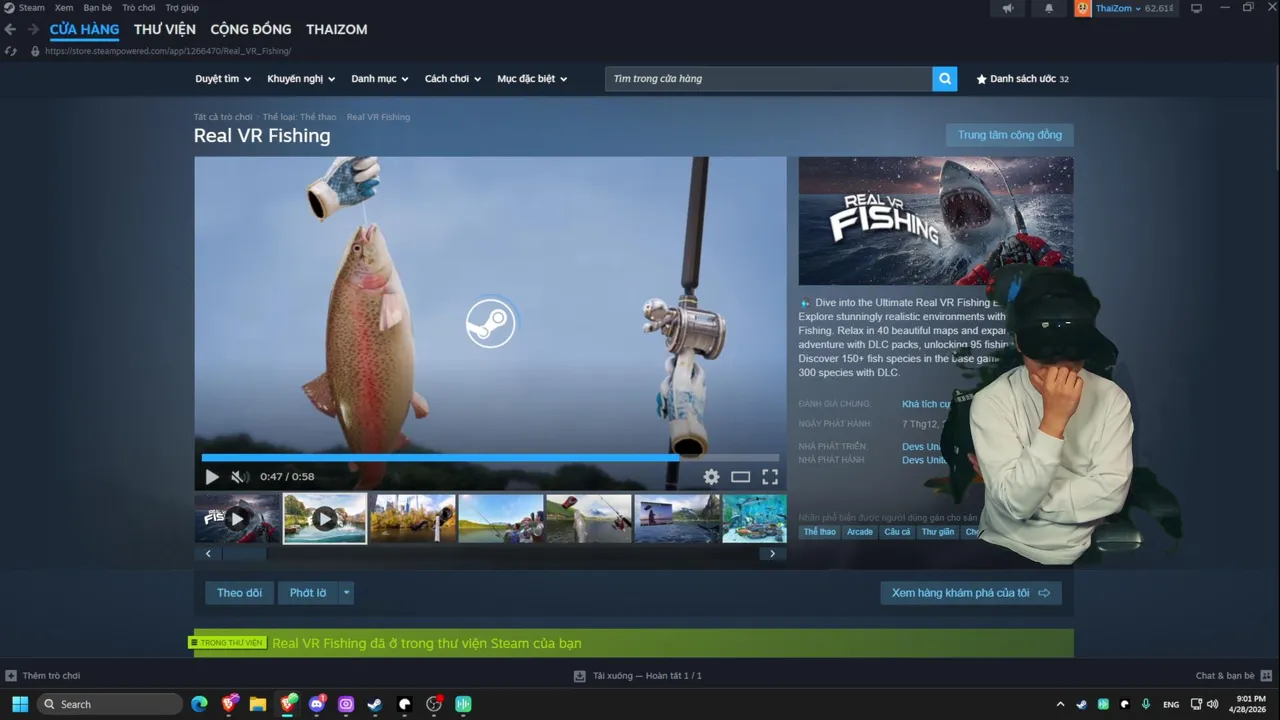The width and height of the screenshot is (1280, 720).
Task: Enter fullscreen video mode
Action: pyautogui.click(x=770, y=477)
